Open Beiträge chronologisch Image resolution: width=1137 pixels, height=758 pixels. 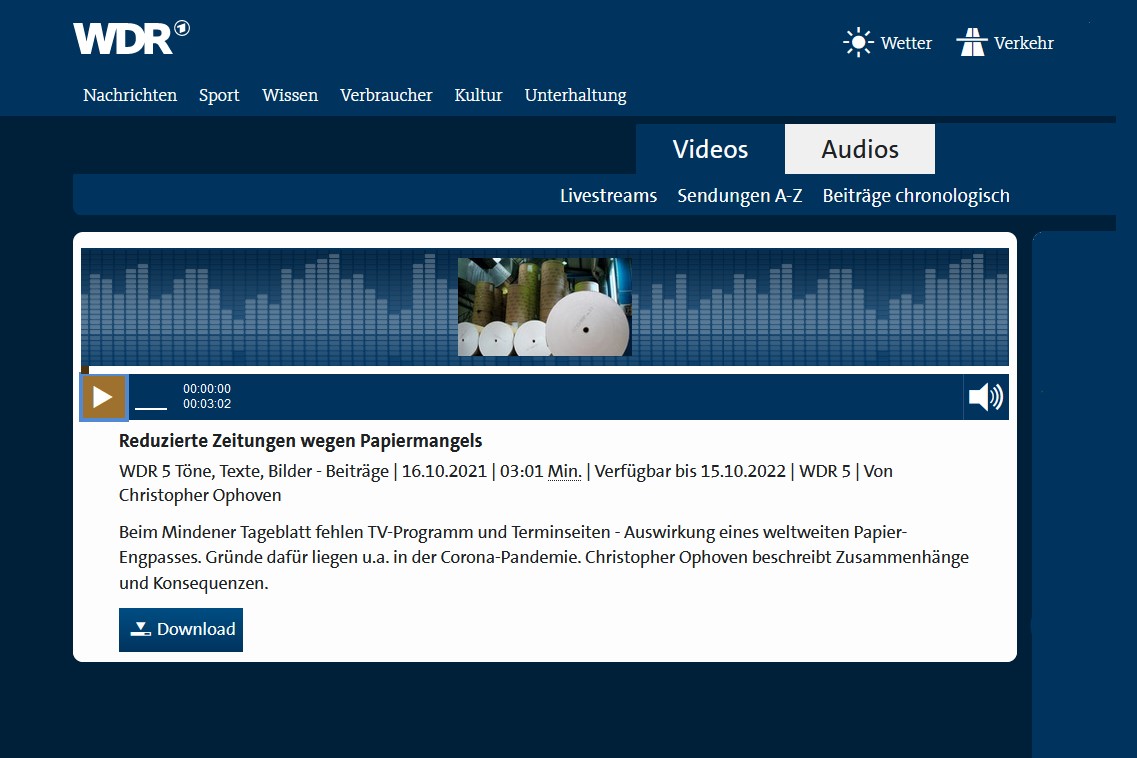click(x=916, y=196)
